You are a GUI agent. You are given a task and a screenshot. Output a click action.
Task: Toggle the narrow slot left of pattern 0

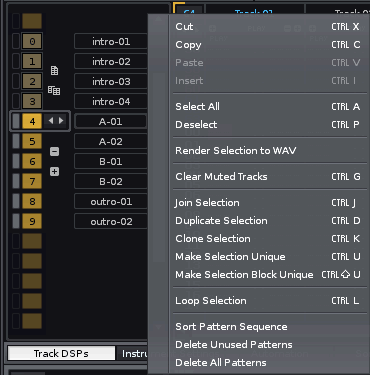point(16,41)
